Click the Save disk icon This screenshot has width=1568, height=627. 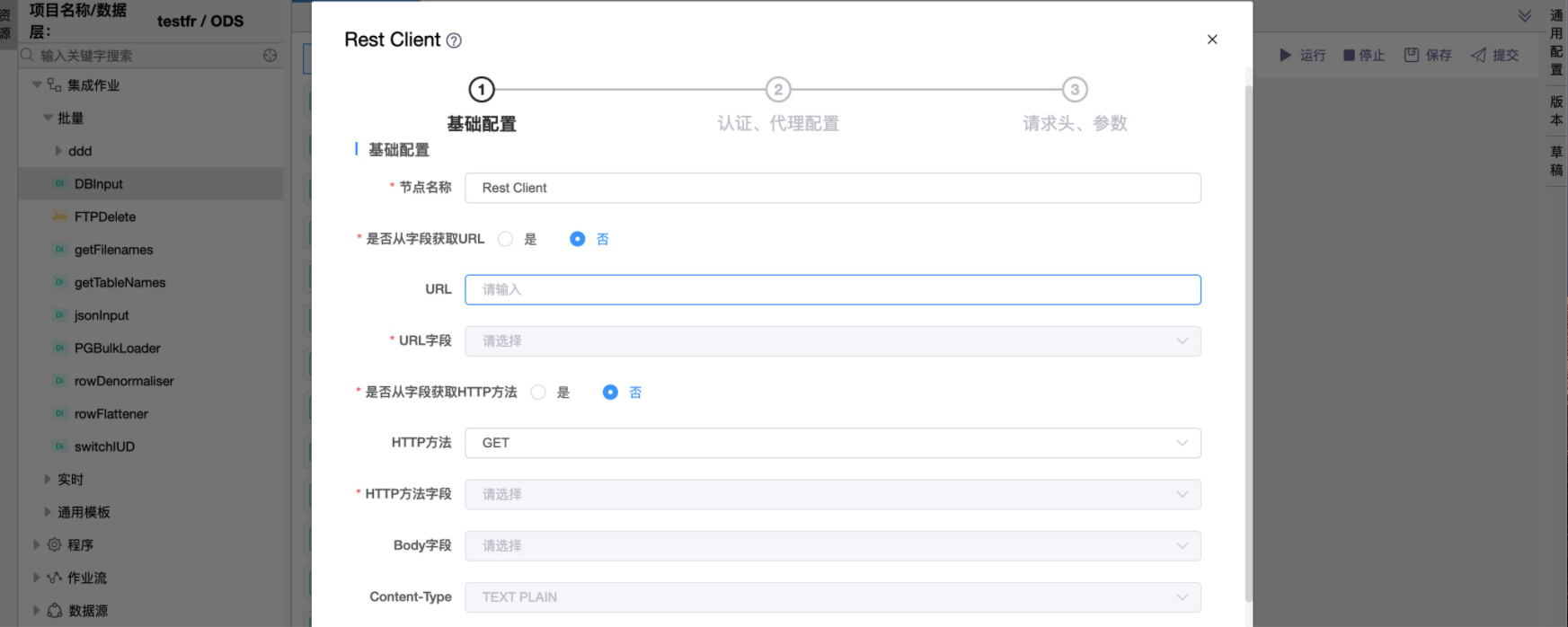pos(1412,55)
